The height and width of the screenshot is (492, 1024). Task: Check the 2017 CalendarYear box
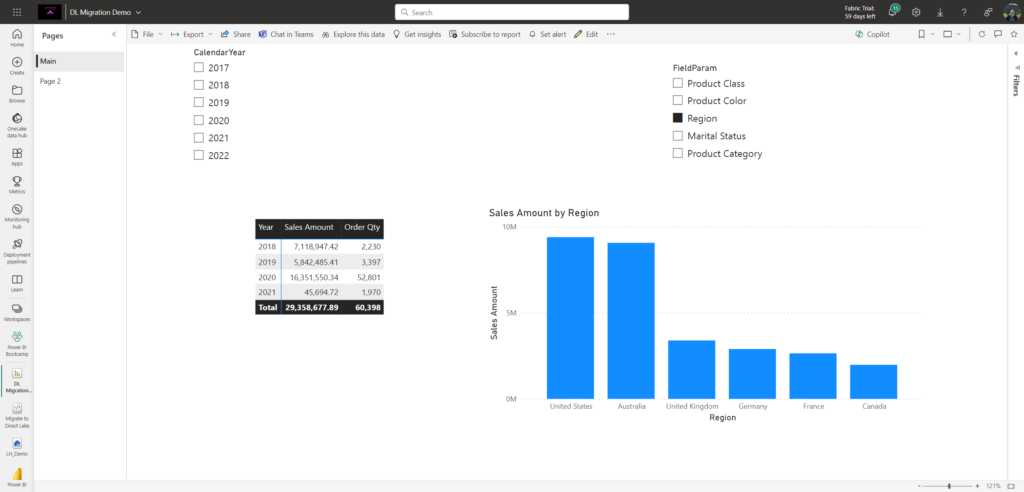point(199,67)
